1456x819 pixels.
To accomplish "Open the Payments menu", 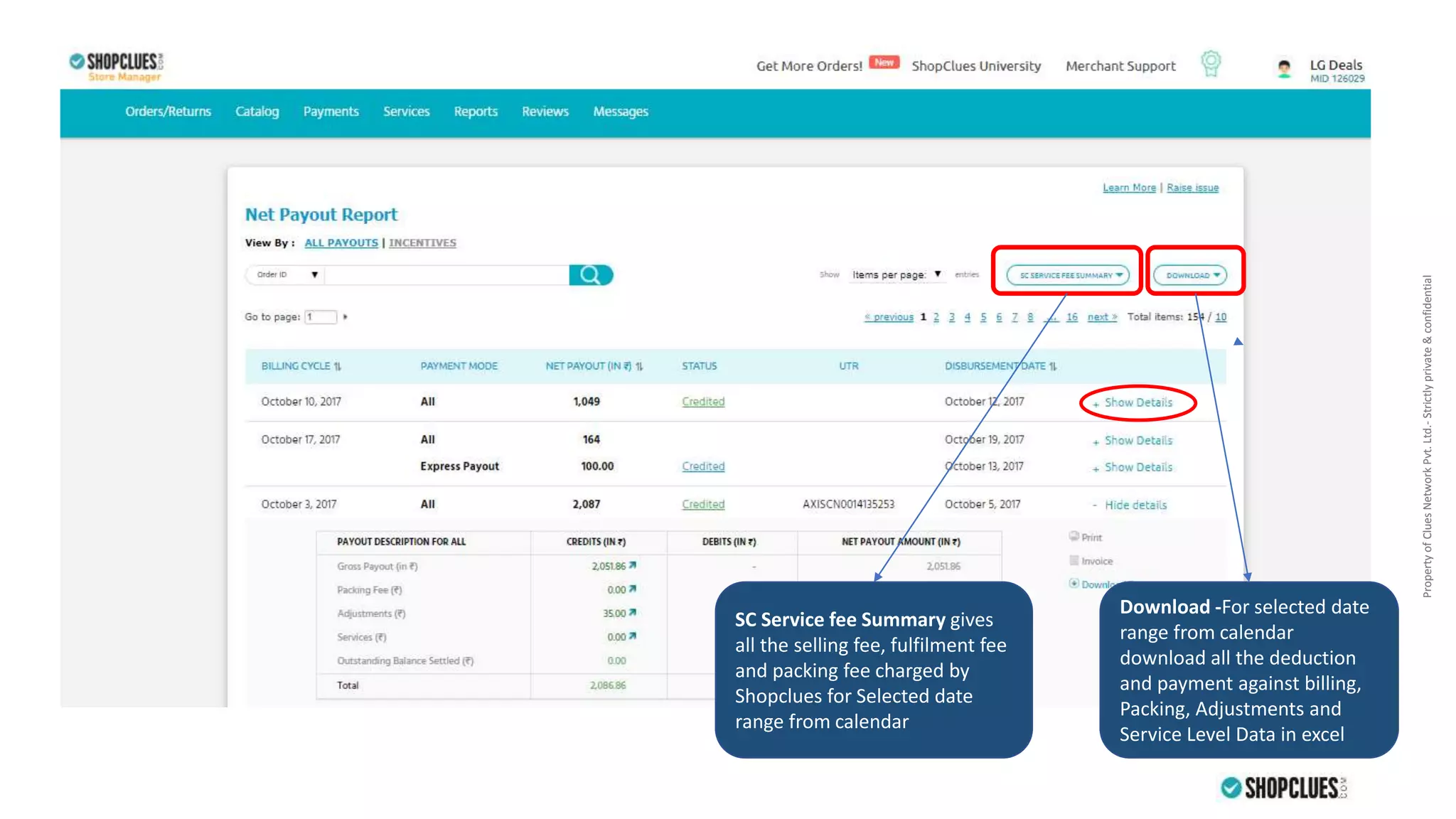I will (x=331, y=112).
